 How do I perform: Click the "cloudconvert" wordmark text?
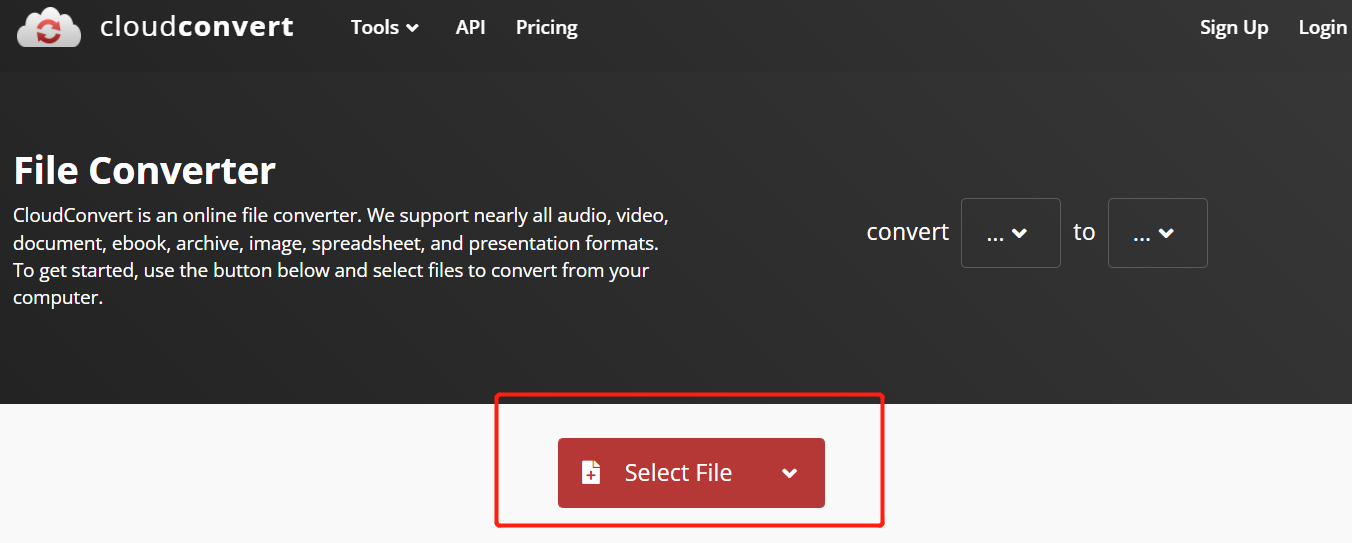click(197, 27)
